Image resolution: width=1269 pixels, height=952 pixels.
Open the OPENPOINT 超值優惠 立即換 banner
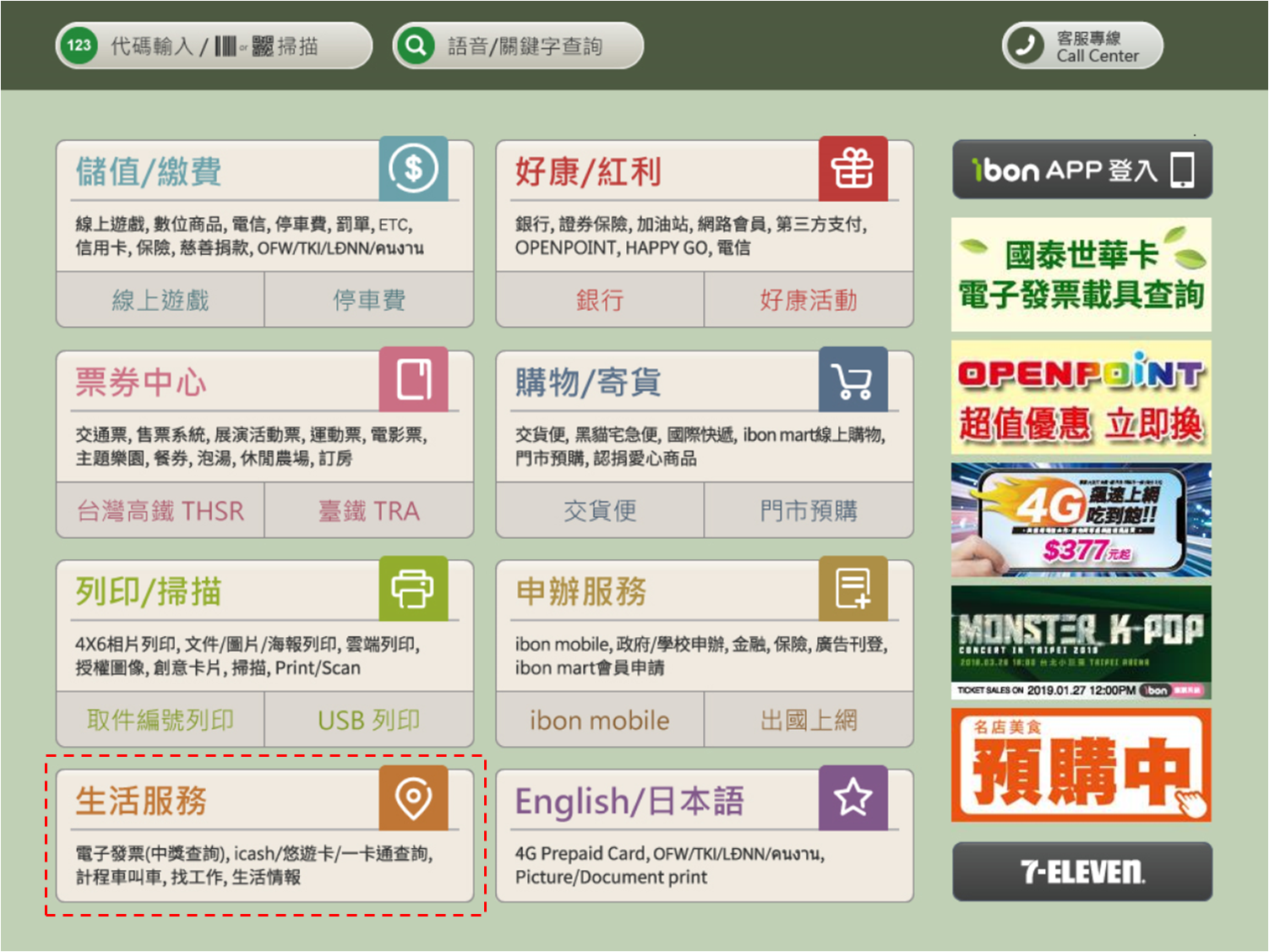click(1081, 397)
